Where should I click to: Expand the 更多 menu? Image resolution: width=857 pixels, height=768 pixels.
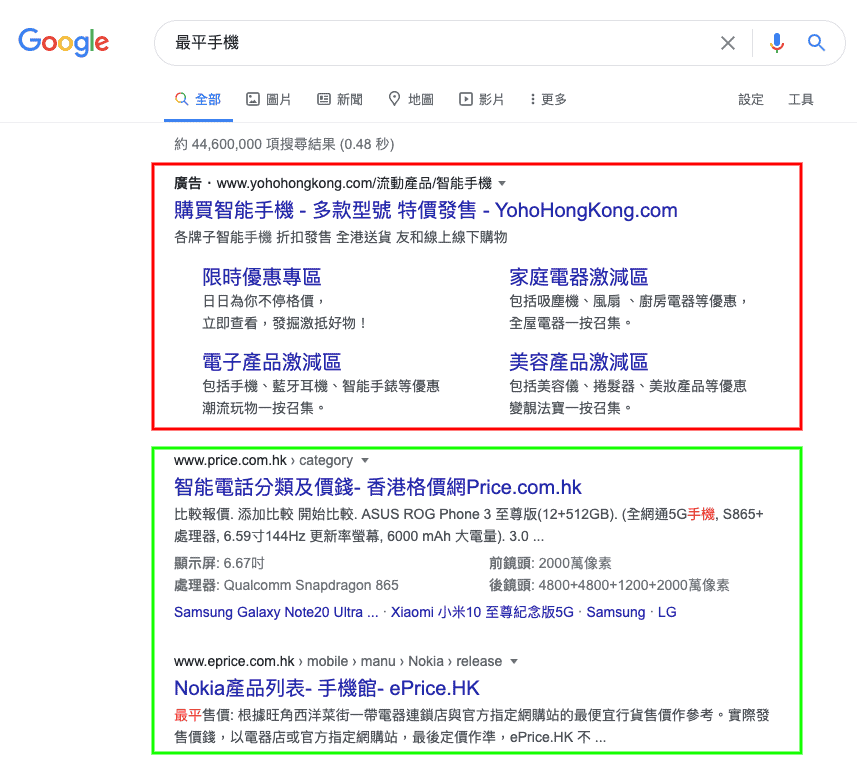coord(548,99)
